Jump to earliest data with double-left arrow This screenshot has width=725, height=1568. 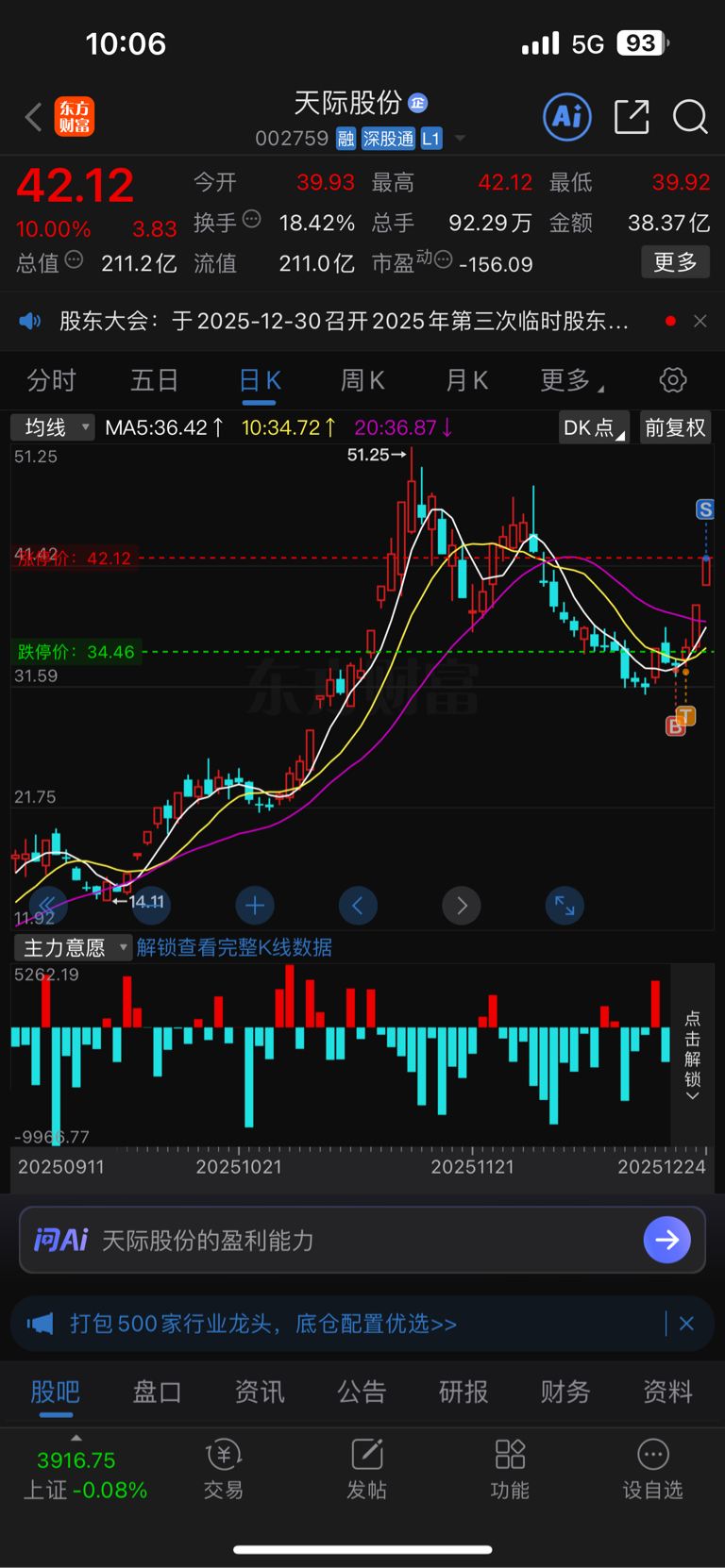[47, 906]
